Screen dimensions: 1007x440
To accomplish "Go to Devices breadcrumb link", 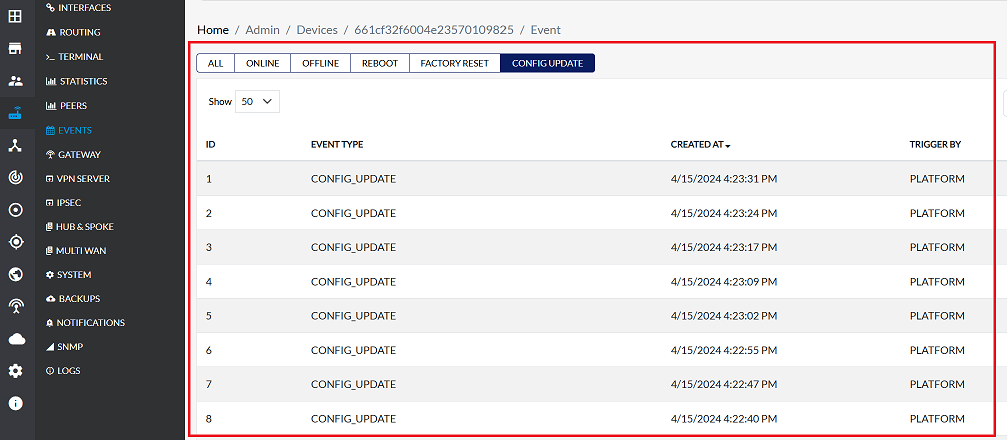I will [x=317, y=30].
